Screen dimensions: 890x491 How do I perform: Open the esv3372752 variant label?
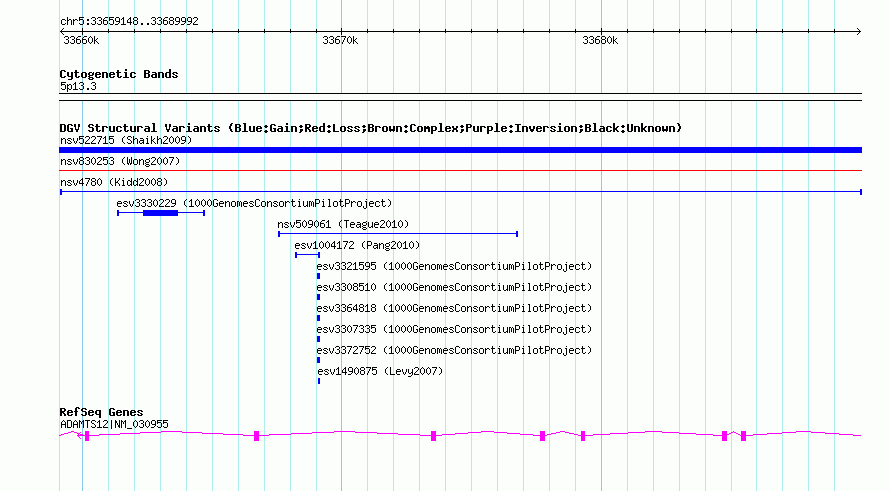tap(454, 350)
